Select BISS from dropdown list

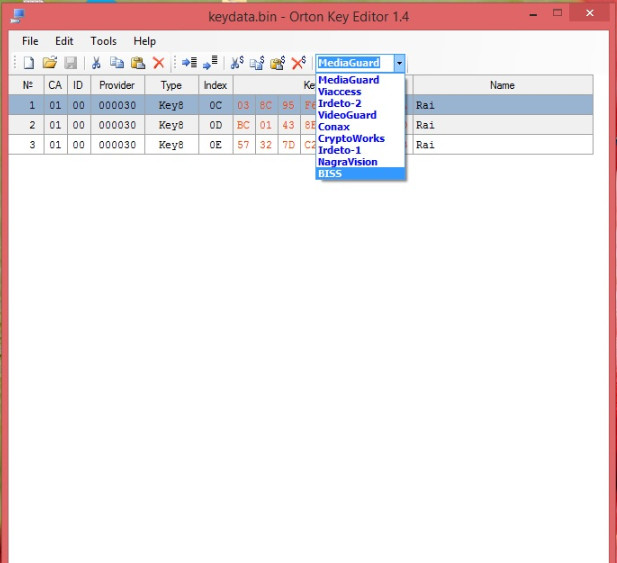point(360,174)
